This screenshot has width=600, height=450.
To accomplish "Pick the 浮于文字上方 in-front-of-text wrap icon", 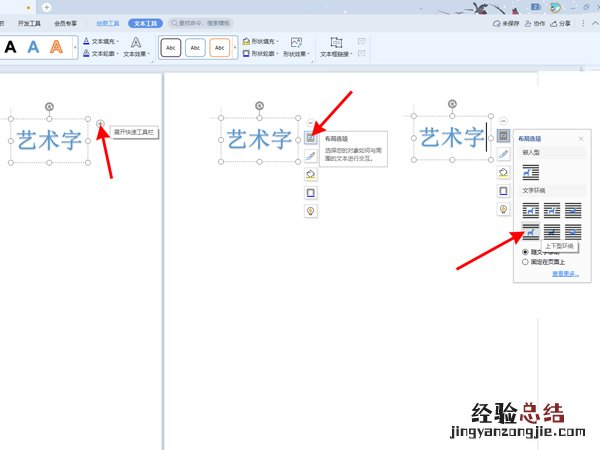I will [x=572, y=232].
